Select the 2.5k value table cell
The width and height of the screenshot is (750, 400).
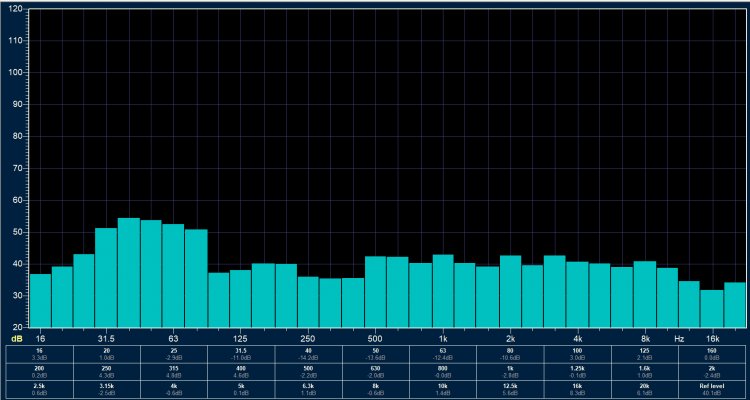(38, 390)
